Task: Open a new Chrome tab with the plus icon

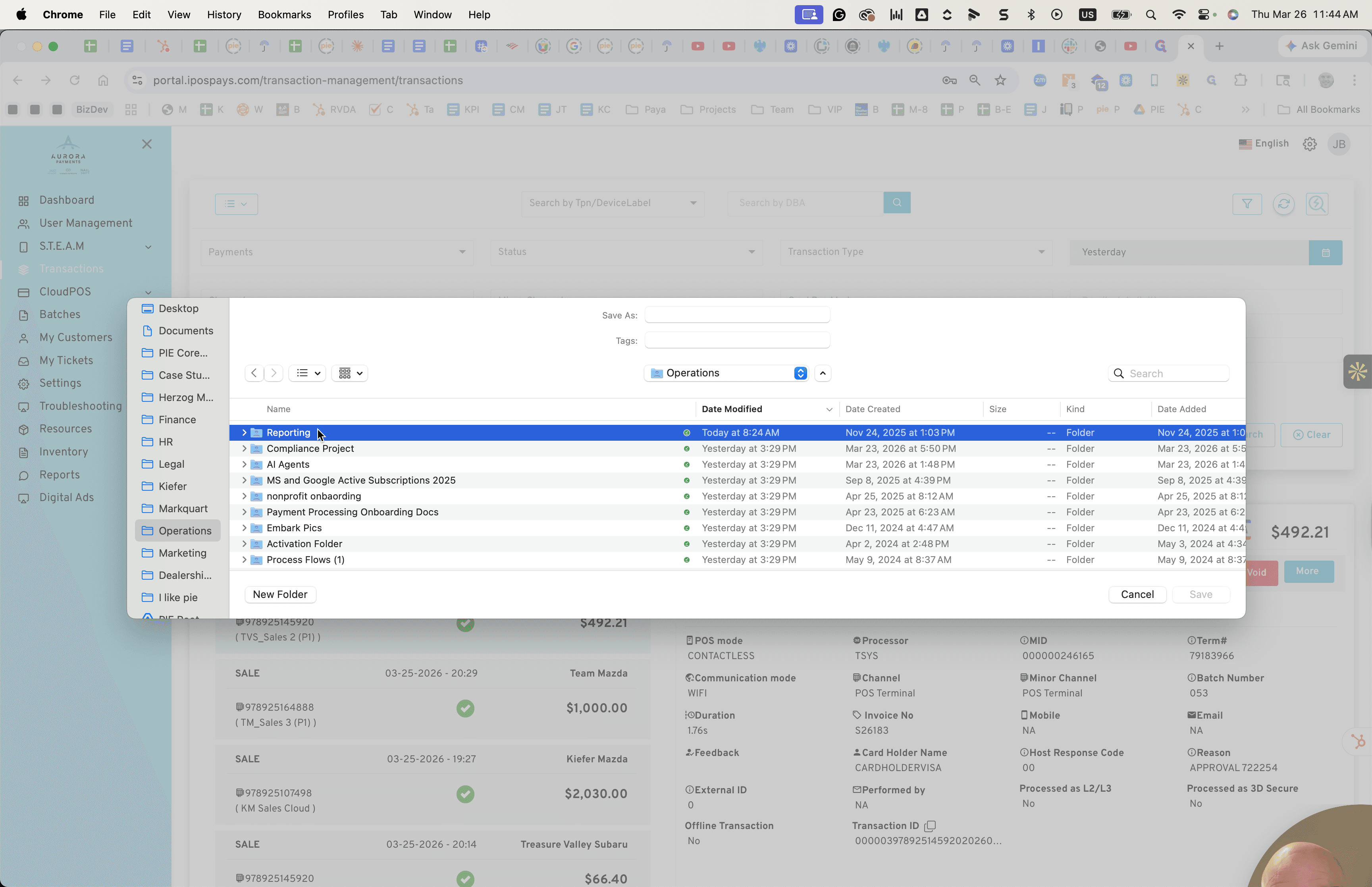Action: (1219, 46)
